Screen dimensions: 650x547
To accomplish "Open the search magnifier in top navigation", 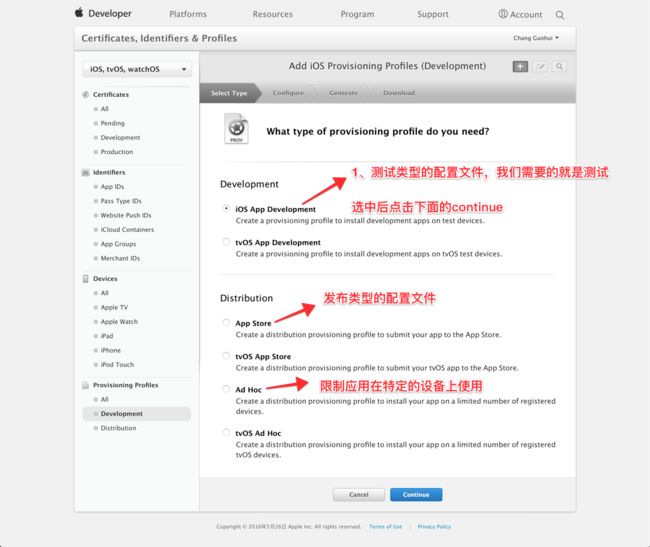I will (560, 15).
